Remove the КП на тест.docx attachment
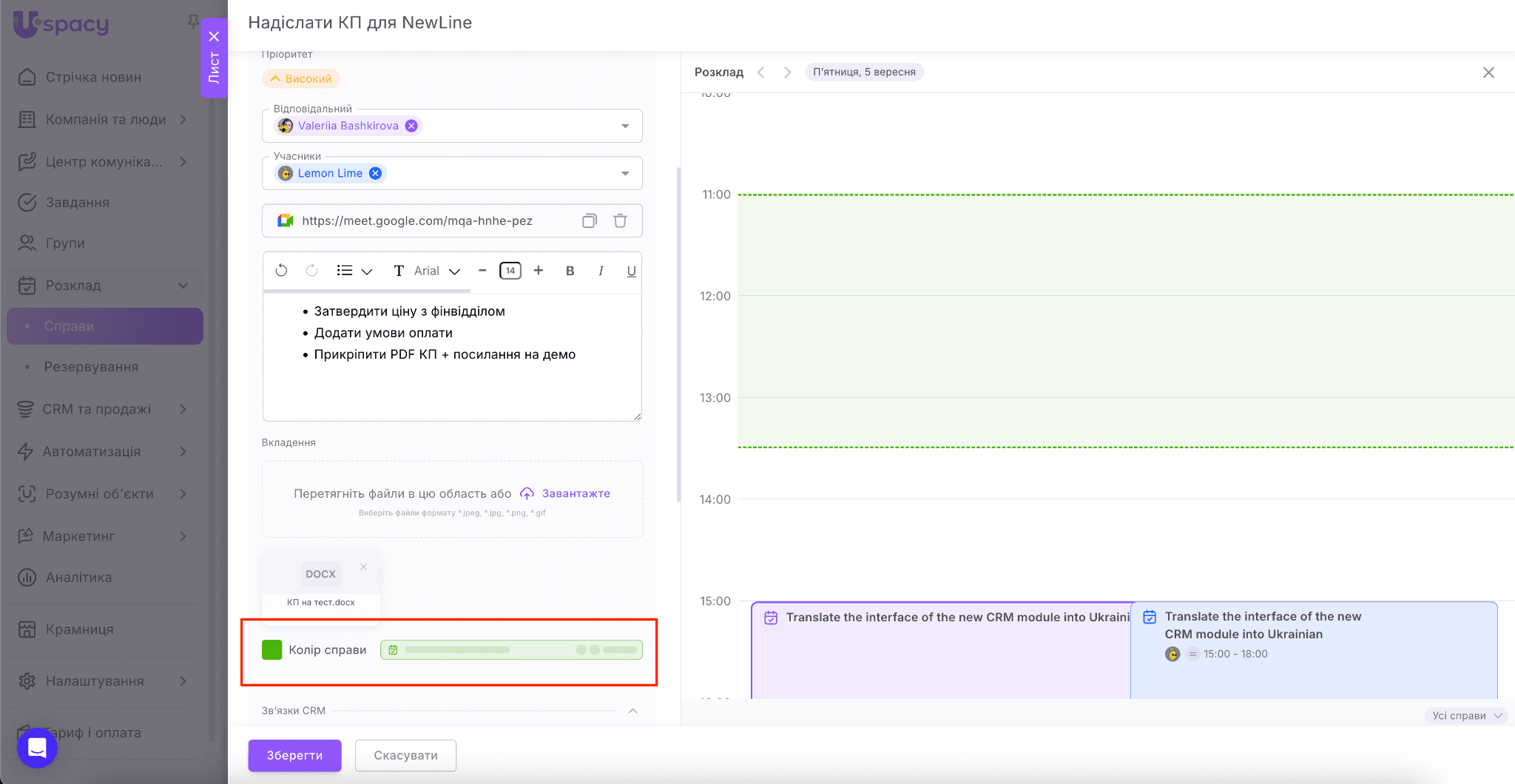Viewport: 1515px width, 784px height. point(363,567)
